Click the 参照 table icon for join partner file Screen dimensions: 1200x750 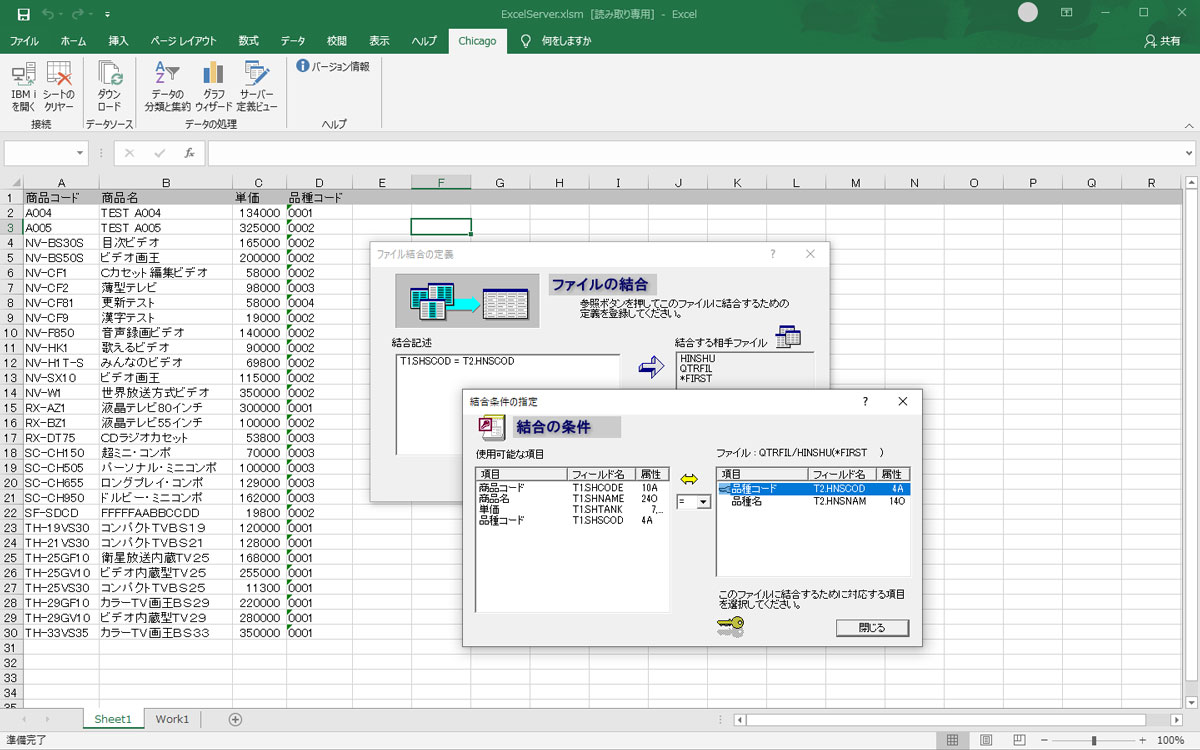(788, 336)
